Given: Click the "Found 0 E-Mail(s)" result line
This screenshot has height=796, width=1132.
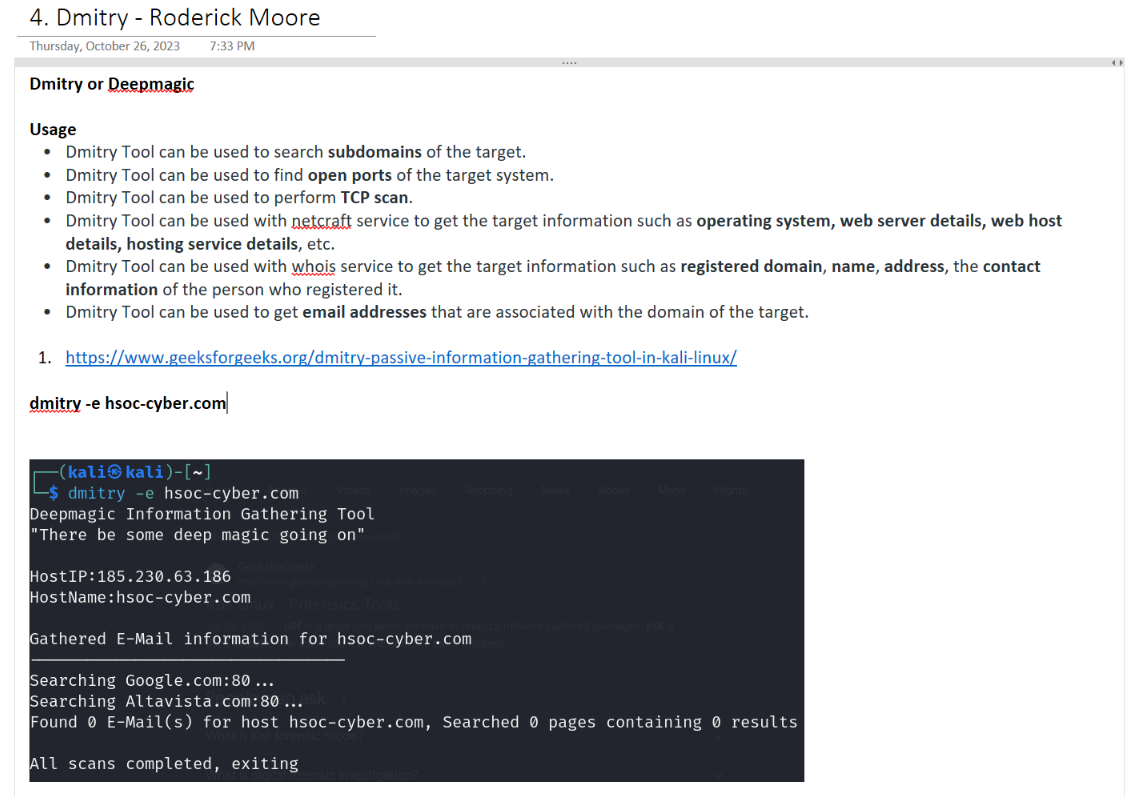Looking at the screenshot, I should click(413, 722).
